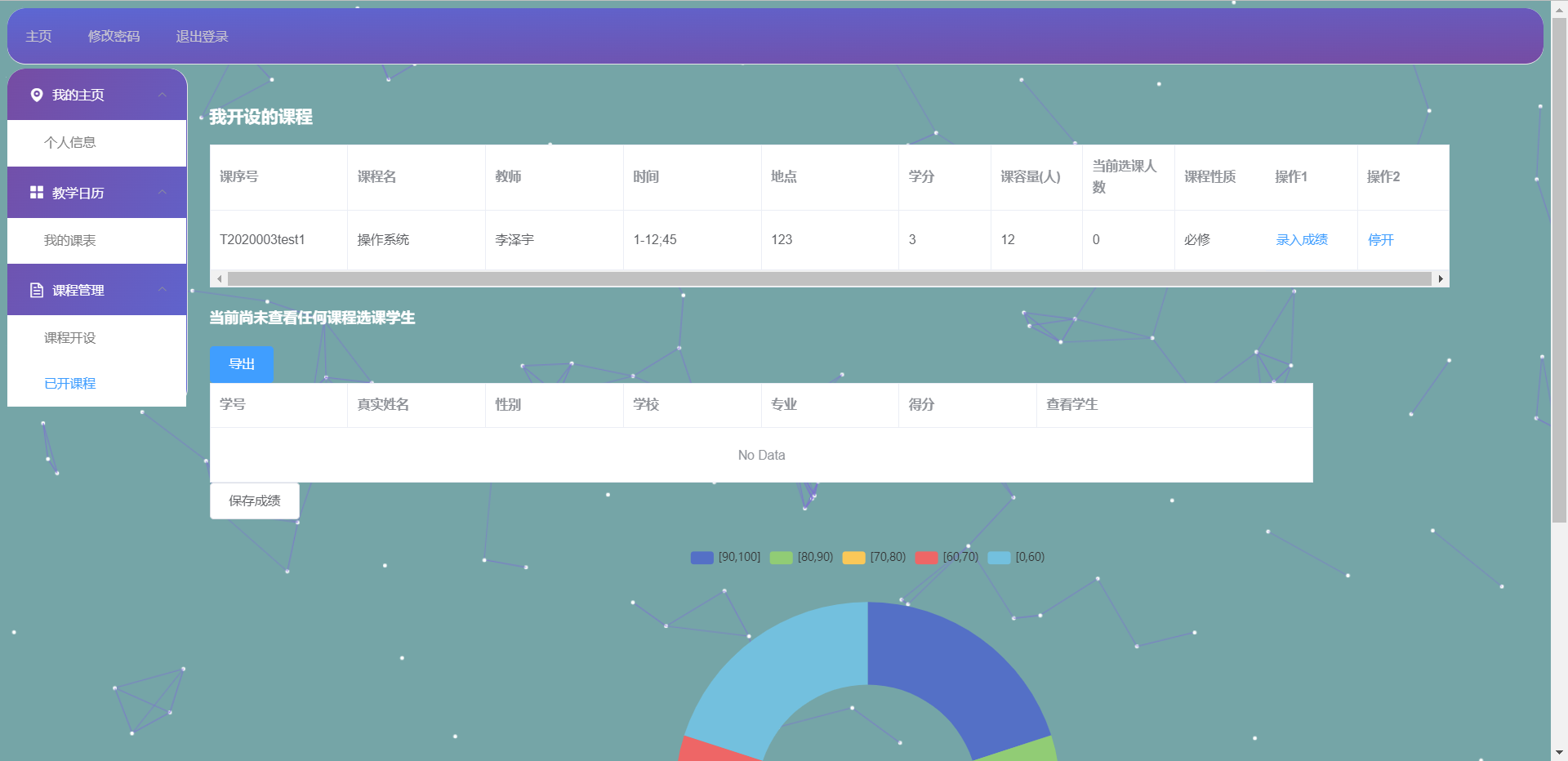The height and width of the screenshot is (761, 1568).
Task: Open the 我的课表 sidebar item
Action: [97, 241]
